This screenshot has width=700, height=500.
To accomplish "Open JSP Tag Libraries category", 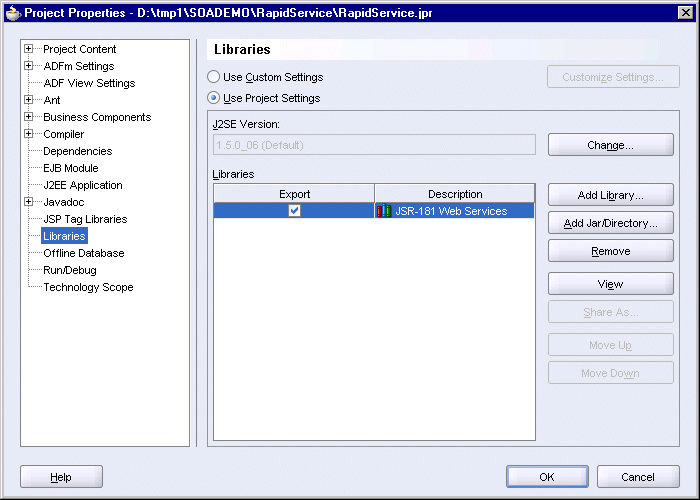I will [x=85, y=219].
